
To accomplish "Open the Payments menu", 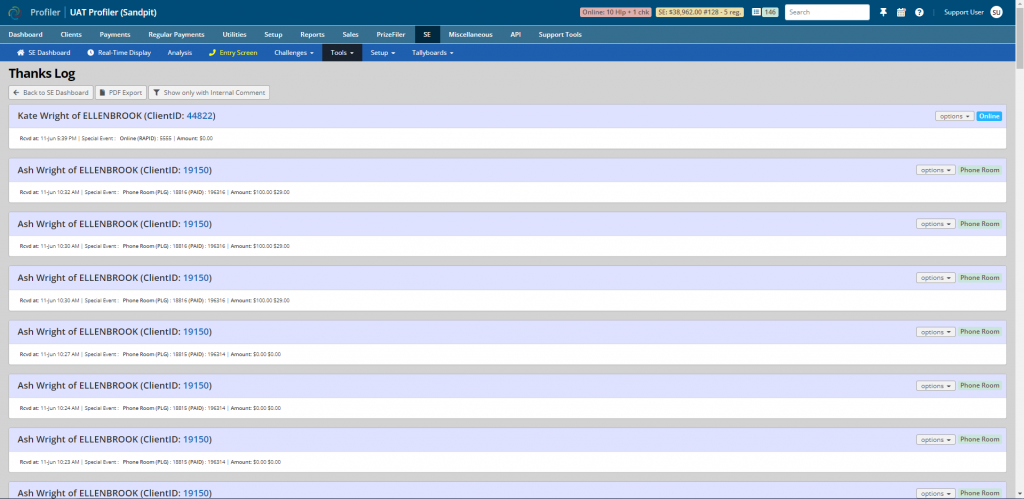I will [115, 35].
